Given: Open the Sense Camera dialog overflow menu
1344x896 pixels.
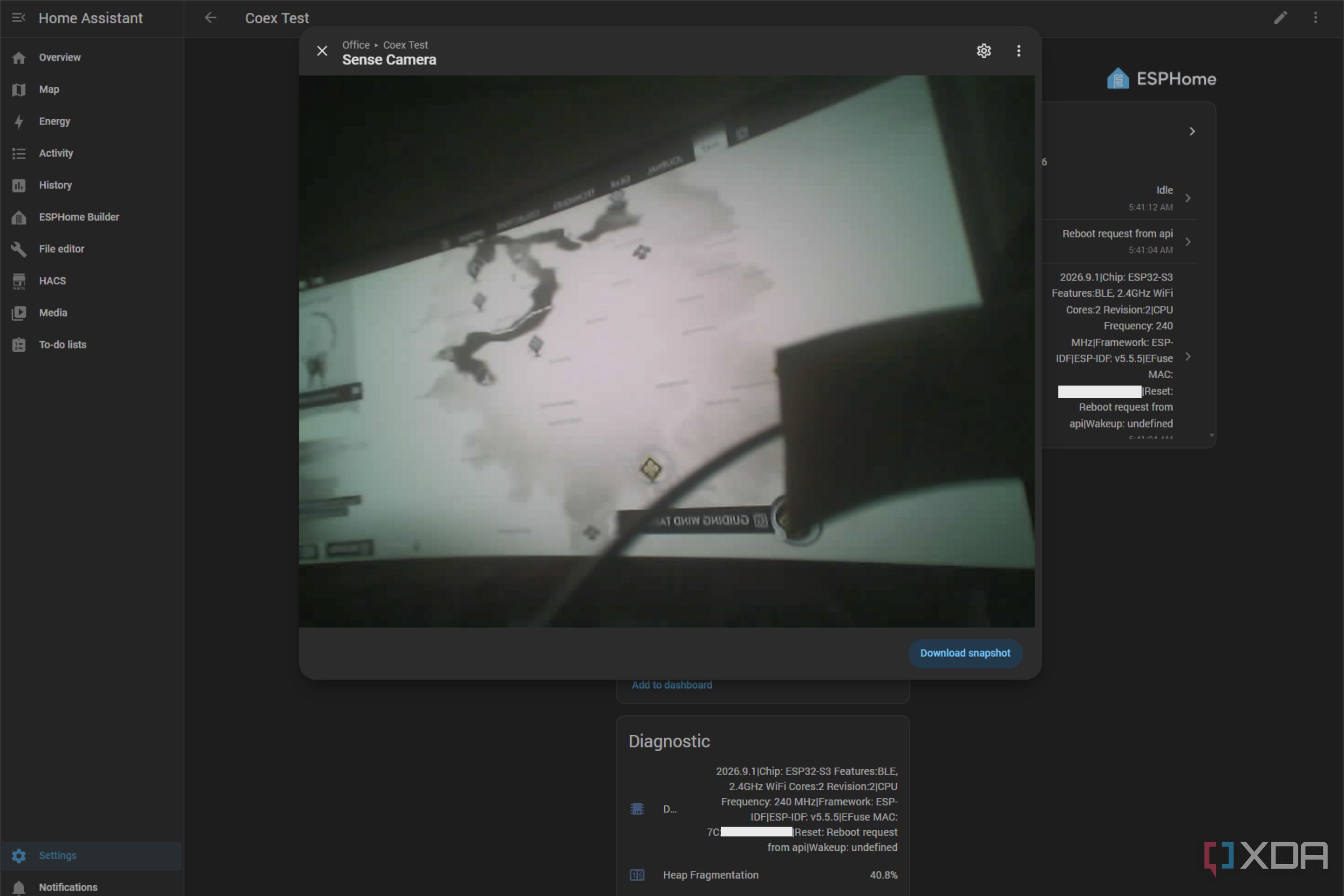Looking at the screenshot, I should point(1019,51).
